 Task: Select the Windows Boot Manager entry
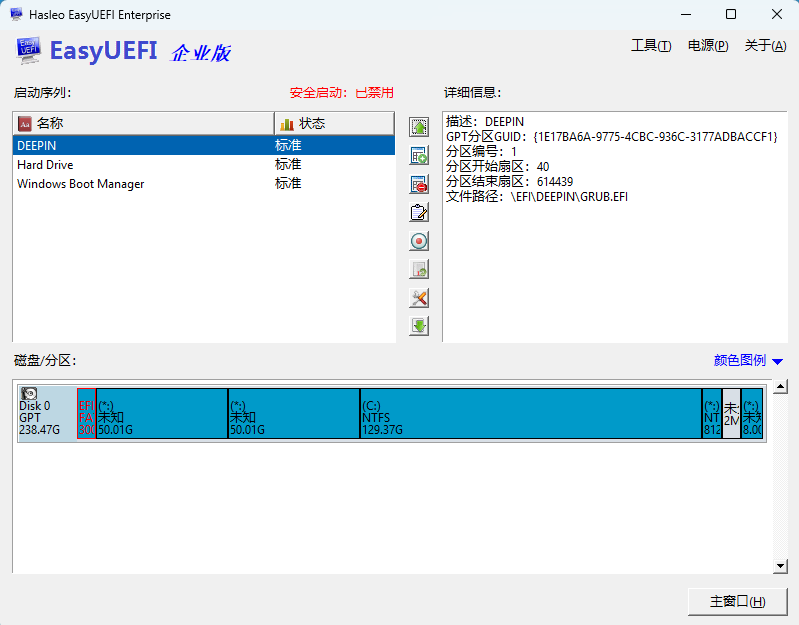(204, 184)
